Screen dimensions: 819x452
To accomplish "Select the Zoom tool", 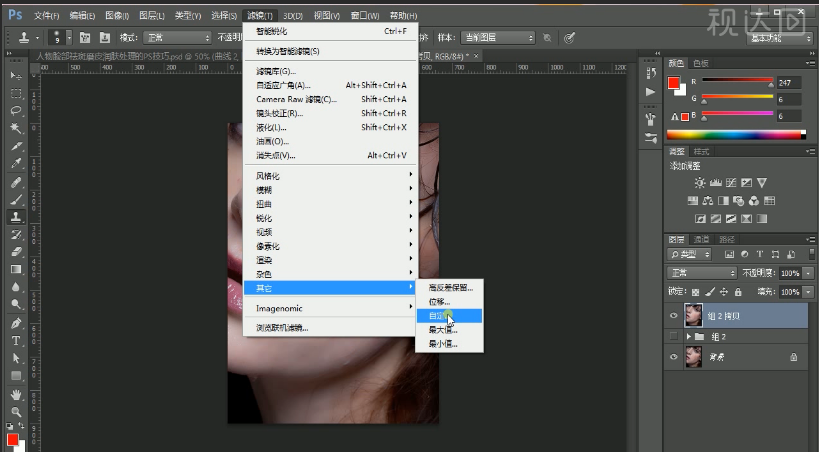I will pos(16,412).
